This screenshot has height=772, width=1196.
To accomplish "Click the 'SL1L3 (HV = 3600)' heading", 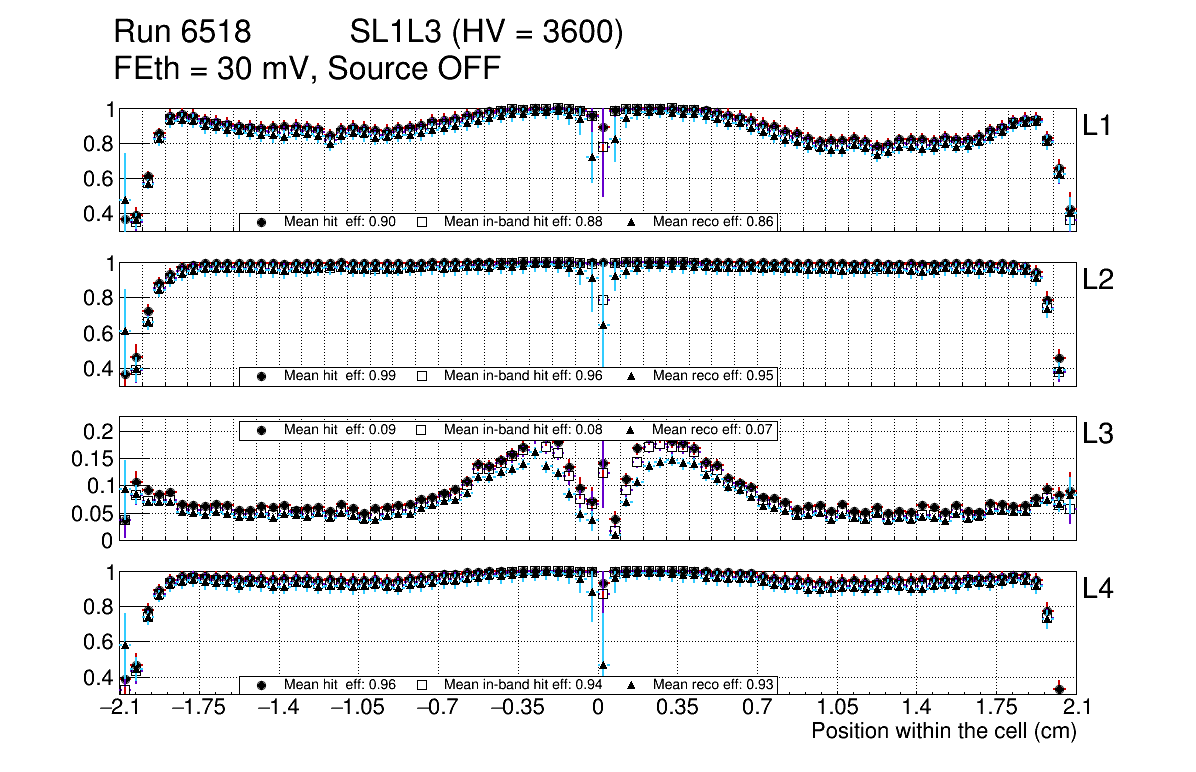I will (x=487, y=34).
